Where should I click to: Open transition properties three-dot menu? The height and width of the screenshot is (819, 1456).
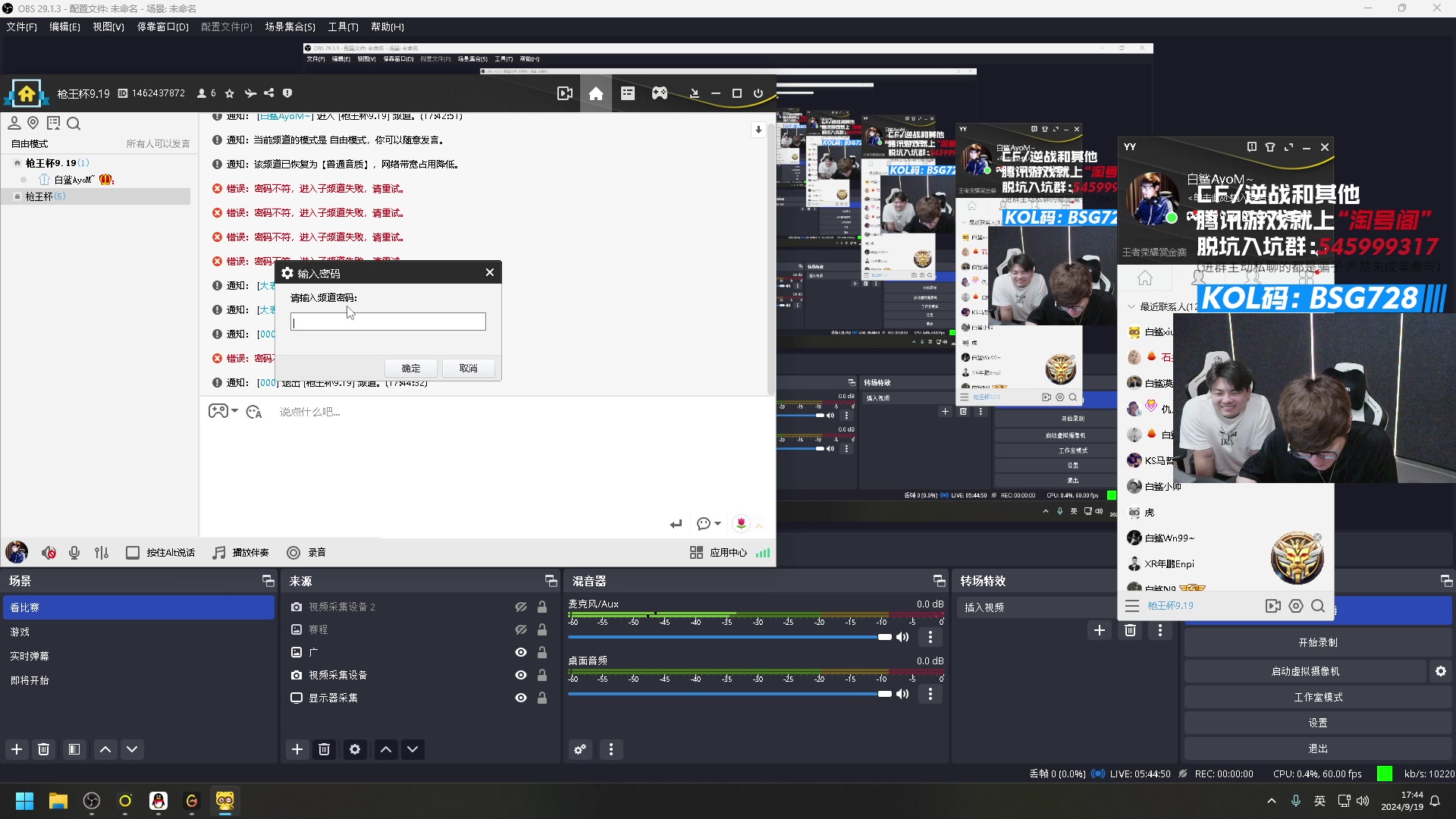[1160, 630]
